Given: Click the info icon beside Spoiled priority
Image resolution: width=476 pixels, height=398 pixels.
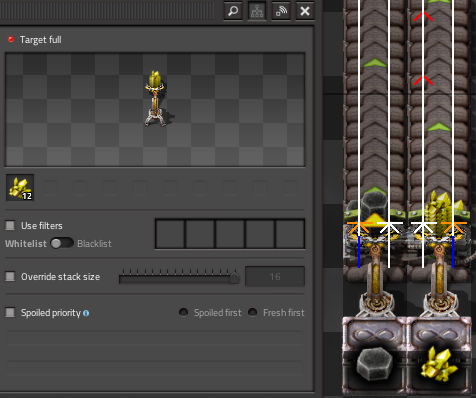Looking at the screenshot, I should coord(86,313).
